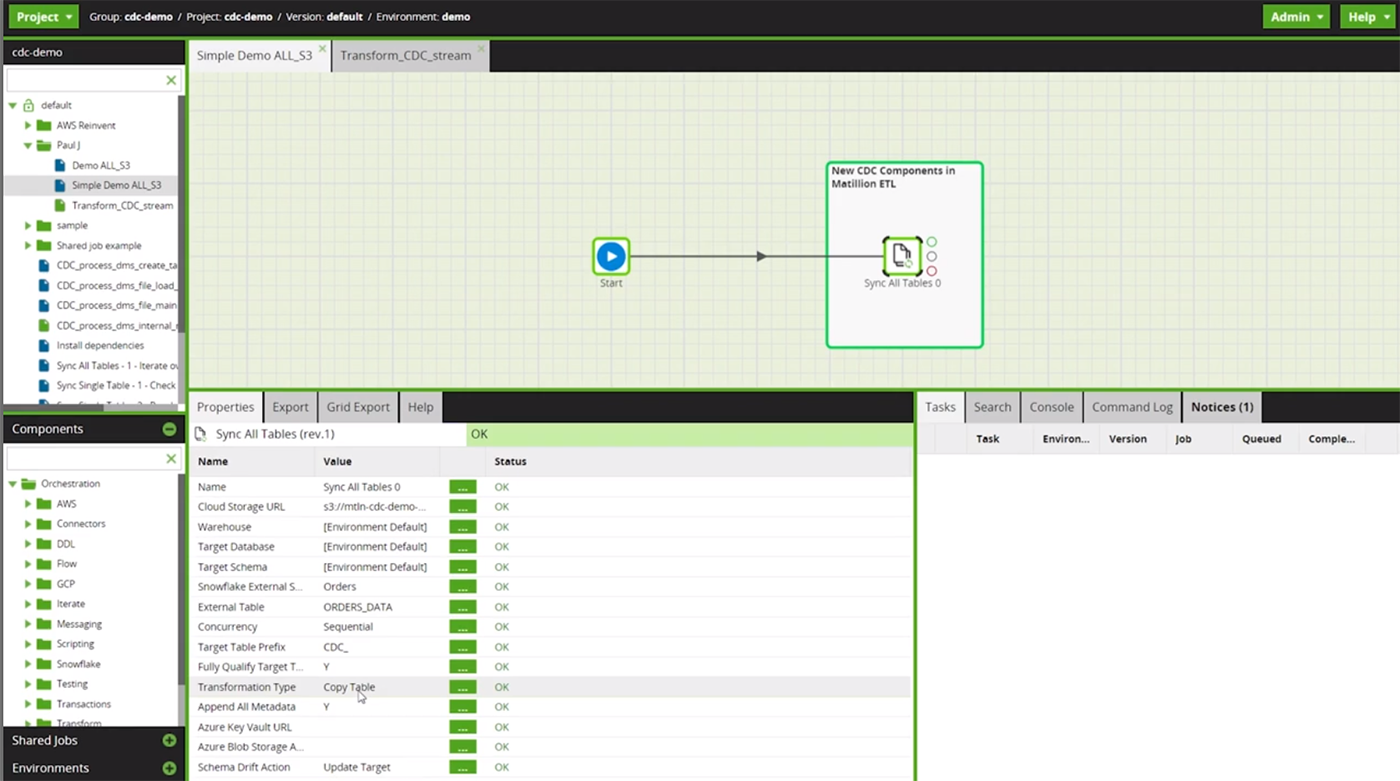Close the Transform_CDC_stream tab
Viewport: 1400px width, 781px height.
click(x=481, y=48)
